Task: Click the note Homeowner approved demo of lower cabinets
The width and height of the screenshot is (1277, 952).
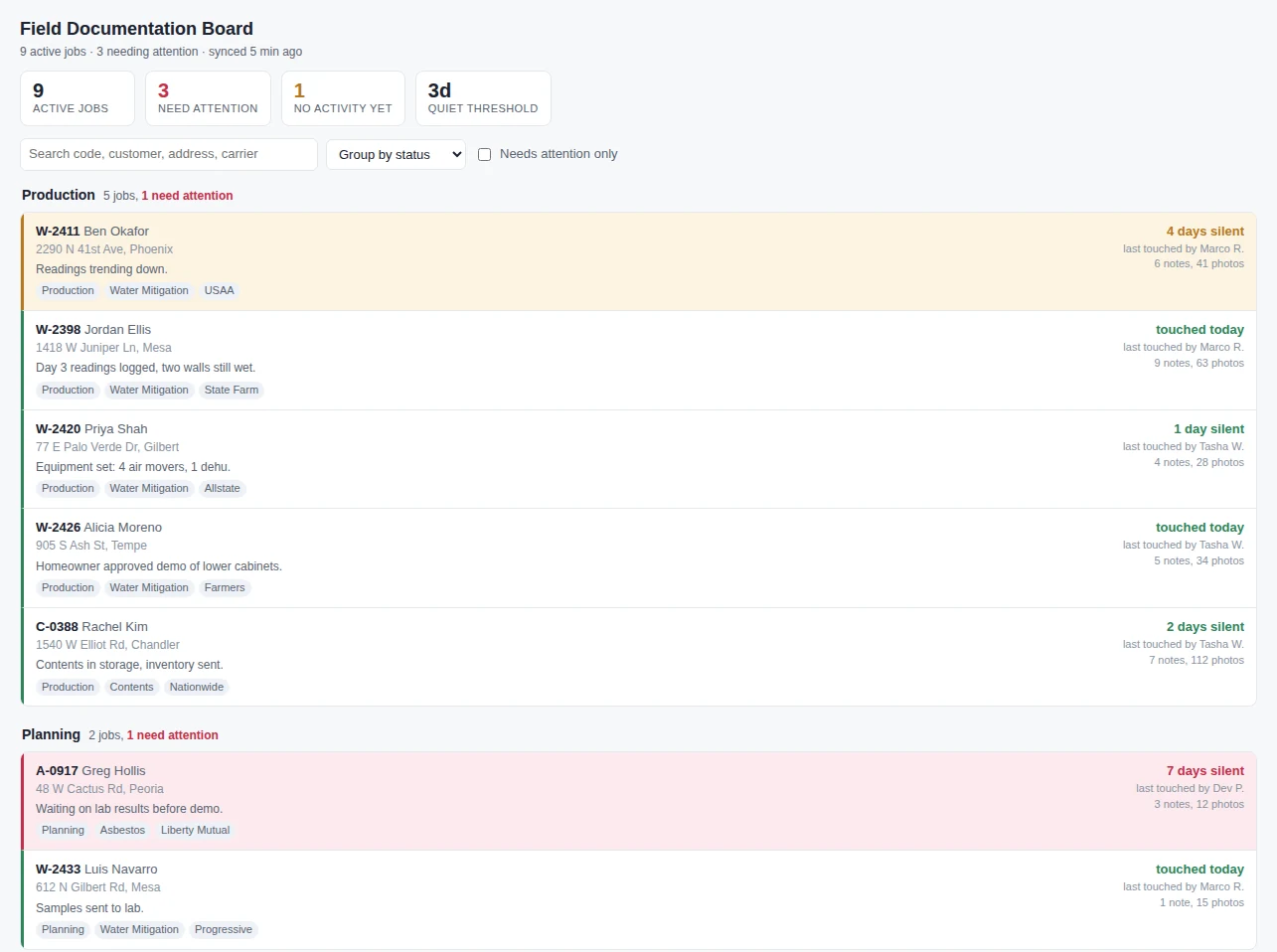Action: (159, 566)
